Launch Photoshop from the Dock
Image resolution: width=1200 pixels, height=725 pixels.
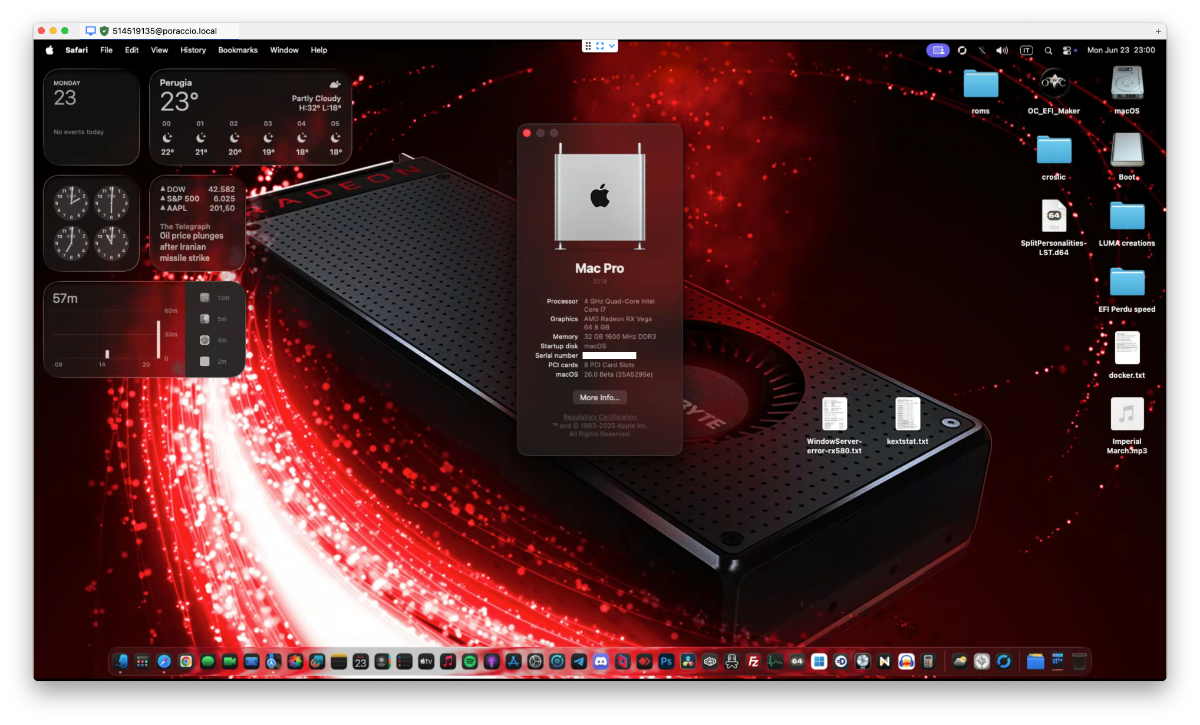pos(666,661)
